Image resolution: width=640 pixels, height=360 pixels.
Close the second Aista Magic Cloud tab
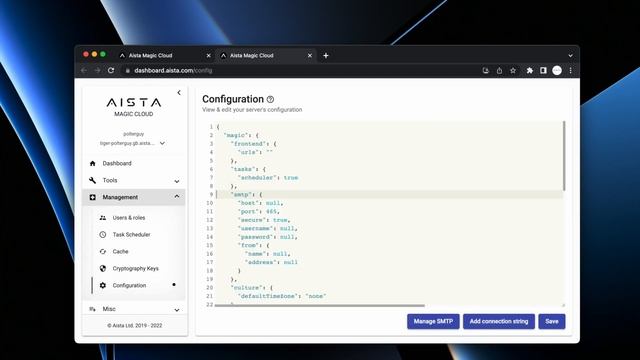tap(309, 56)
